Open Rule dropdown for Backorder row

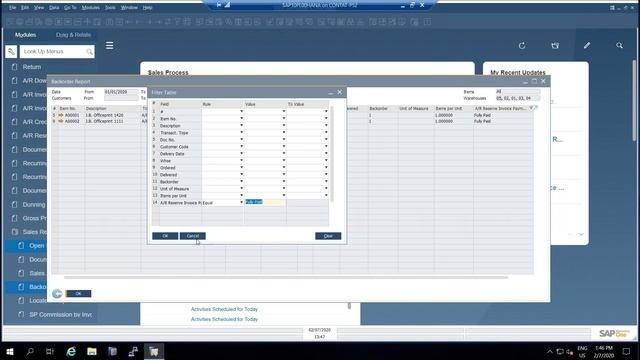241,182
